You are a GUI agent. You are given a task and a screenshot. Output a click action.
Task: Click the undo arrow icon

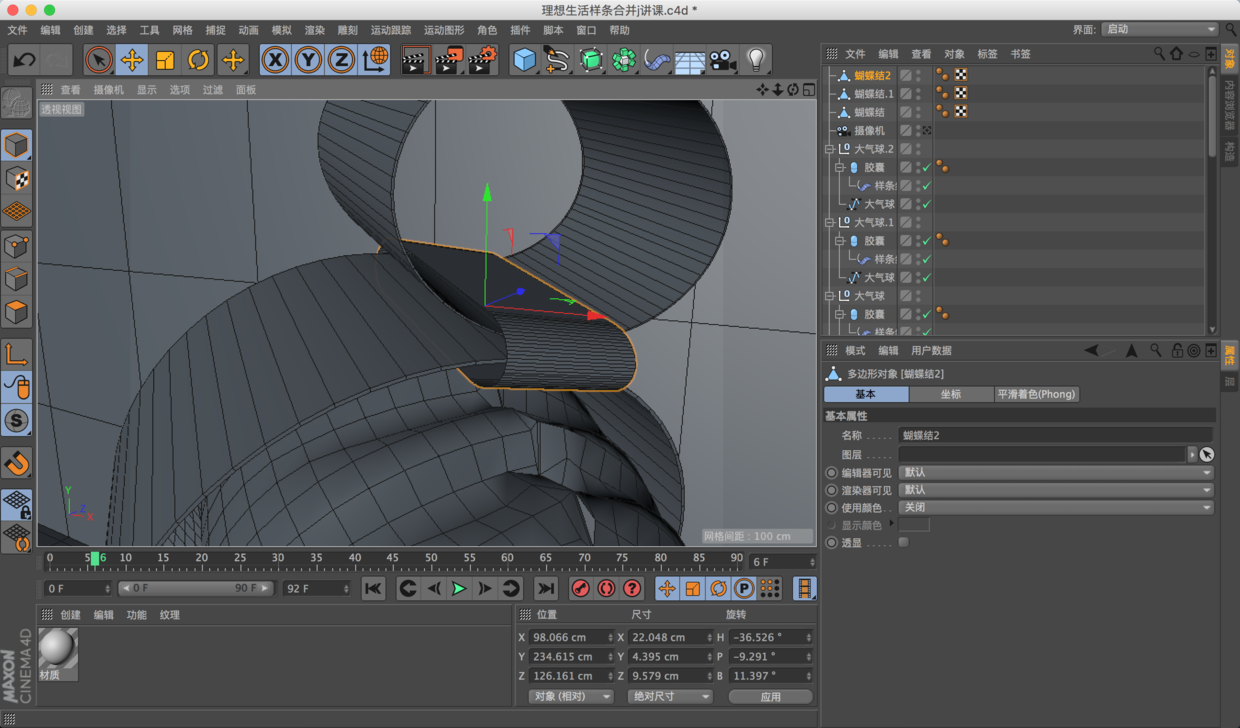[23, 61]
